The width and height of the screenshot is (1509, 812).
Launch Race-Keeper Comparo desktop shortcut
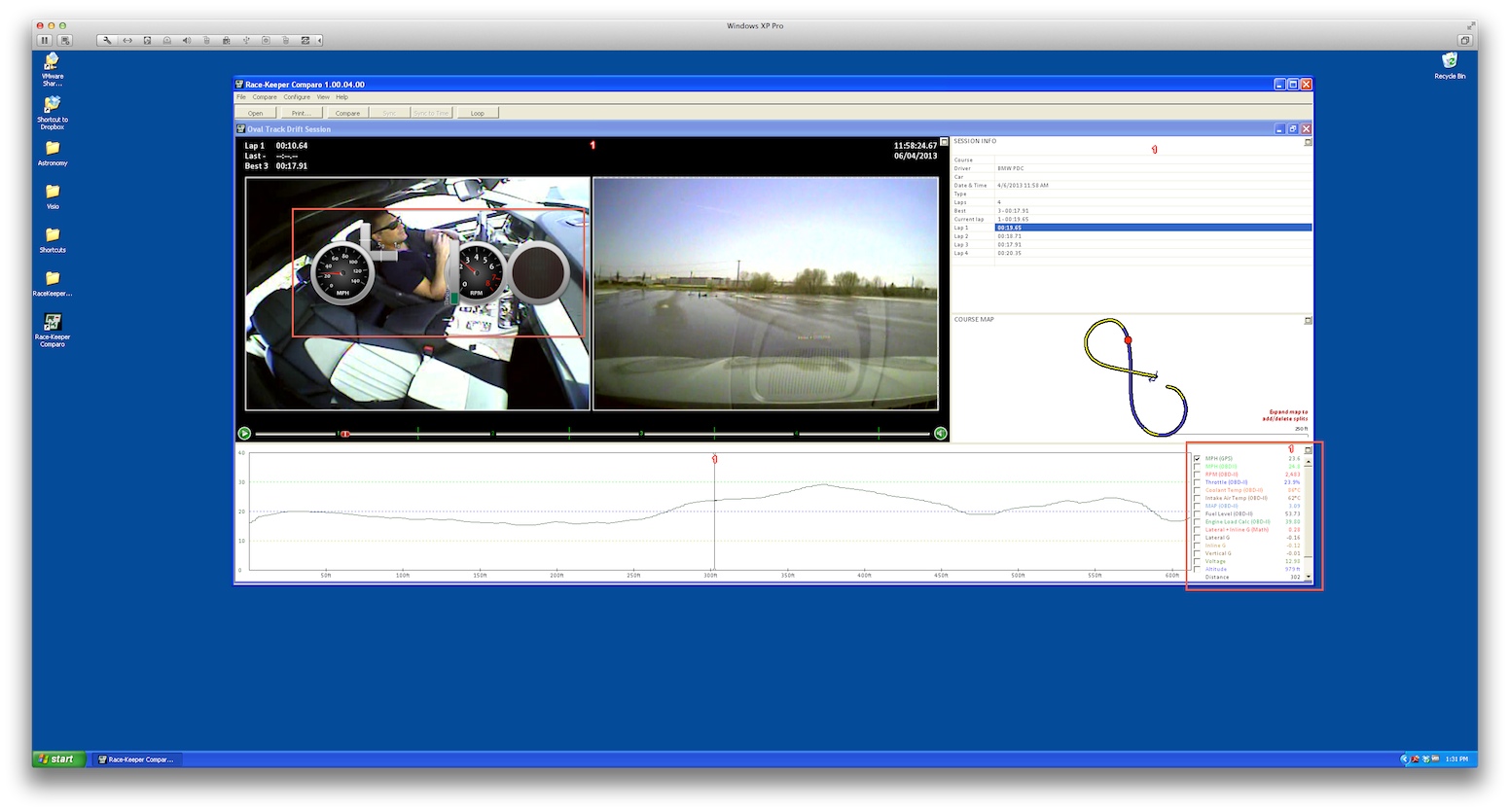coord(53,330)
